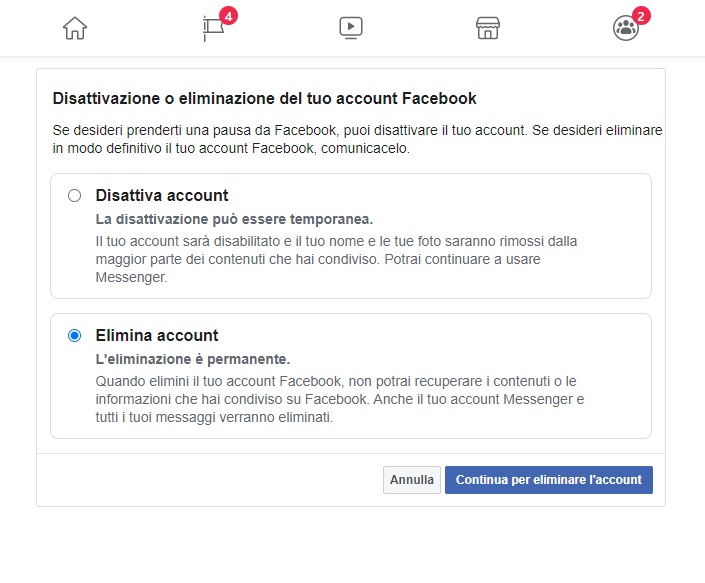Cancel with the Annulla button
The height and width of the screenshot is (583, 705).
[412, 480]
